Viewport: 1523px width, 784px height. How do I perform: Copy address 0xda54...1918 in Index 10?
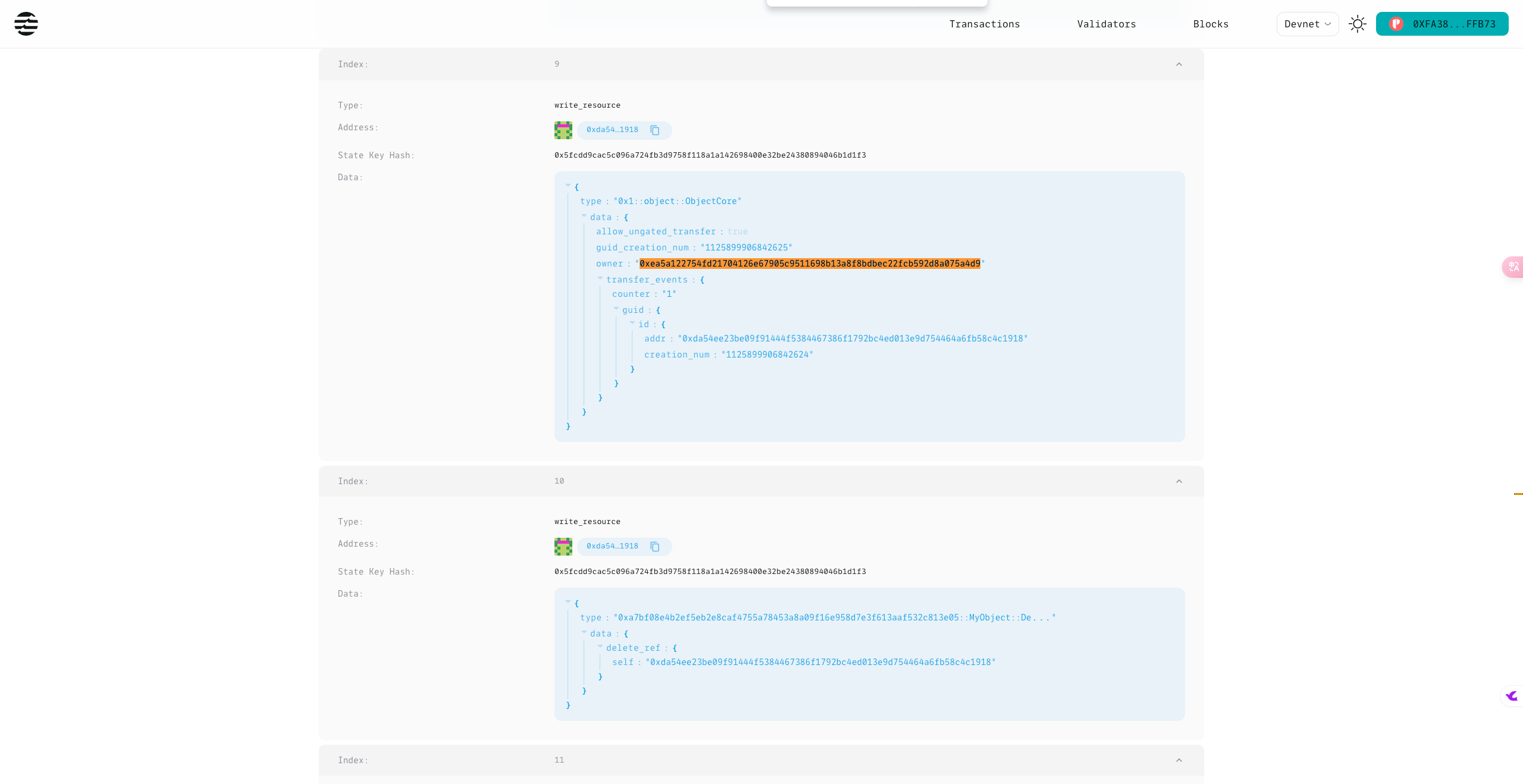coord(654,547)
